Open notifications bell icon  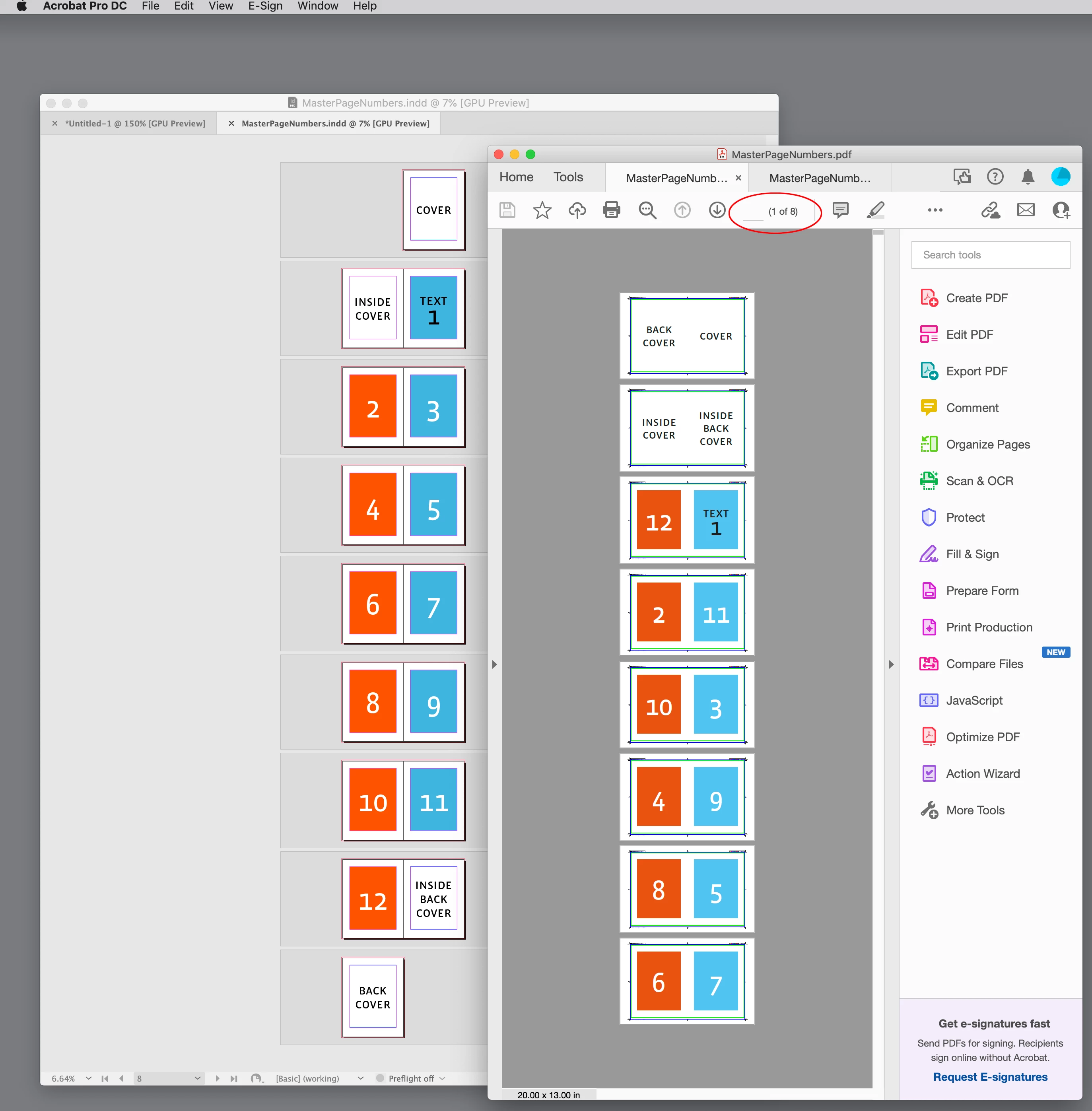pos(1028,177)
